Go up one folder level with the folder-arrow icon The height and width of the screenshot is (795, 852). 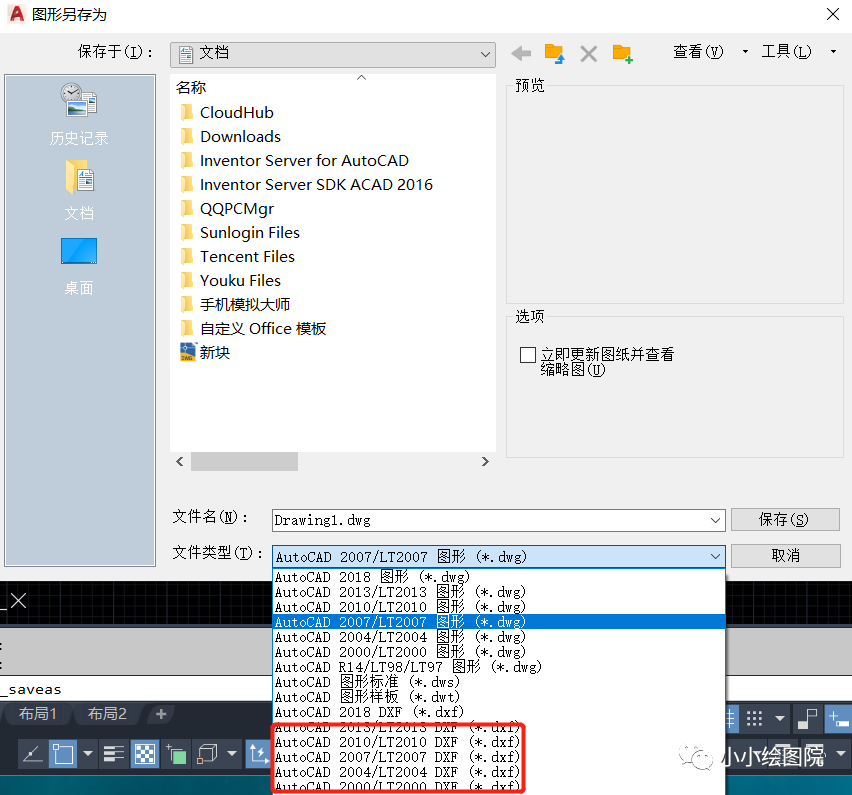tap(554, 53)
